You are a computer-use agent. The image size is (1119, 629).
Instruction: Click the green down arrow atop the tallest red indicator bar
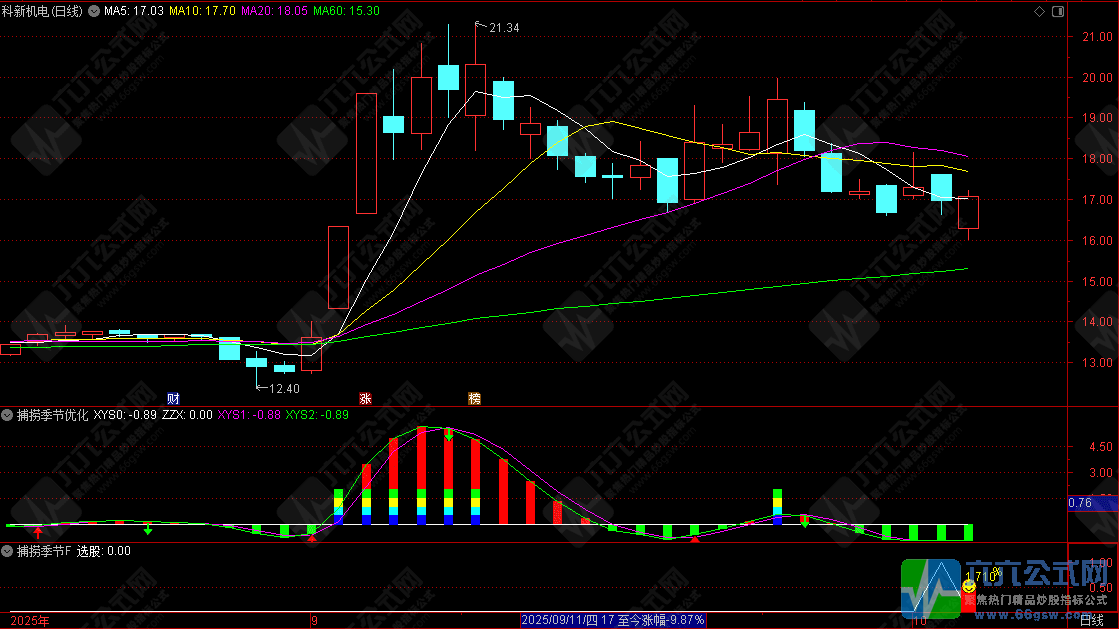449,436
